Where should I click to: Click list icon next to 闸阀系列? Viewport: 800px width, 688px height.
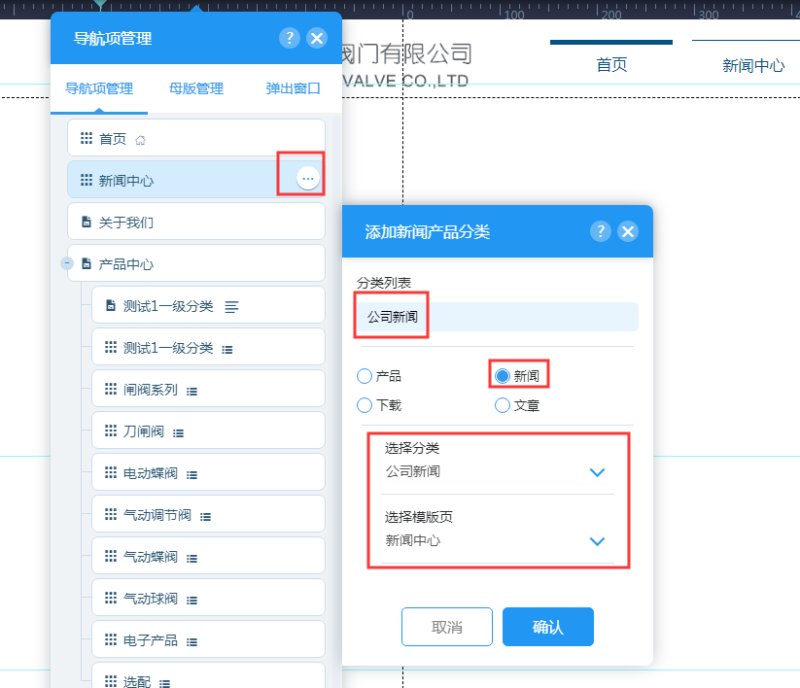192,391
